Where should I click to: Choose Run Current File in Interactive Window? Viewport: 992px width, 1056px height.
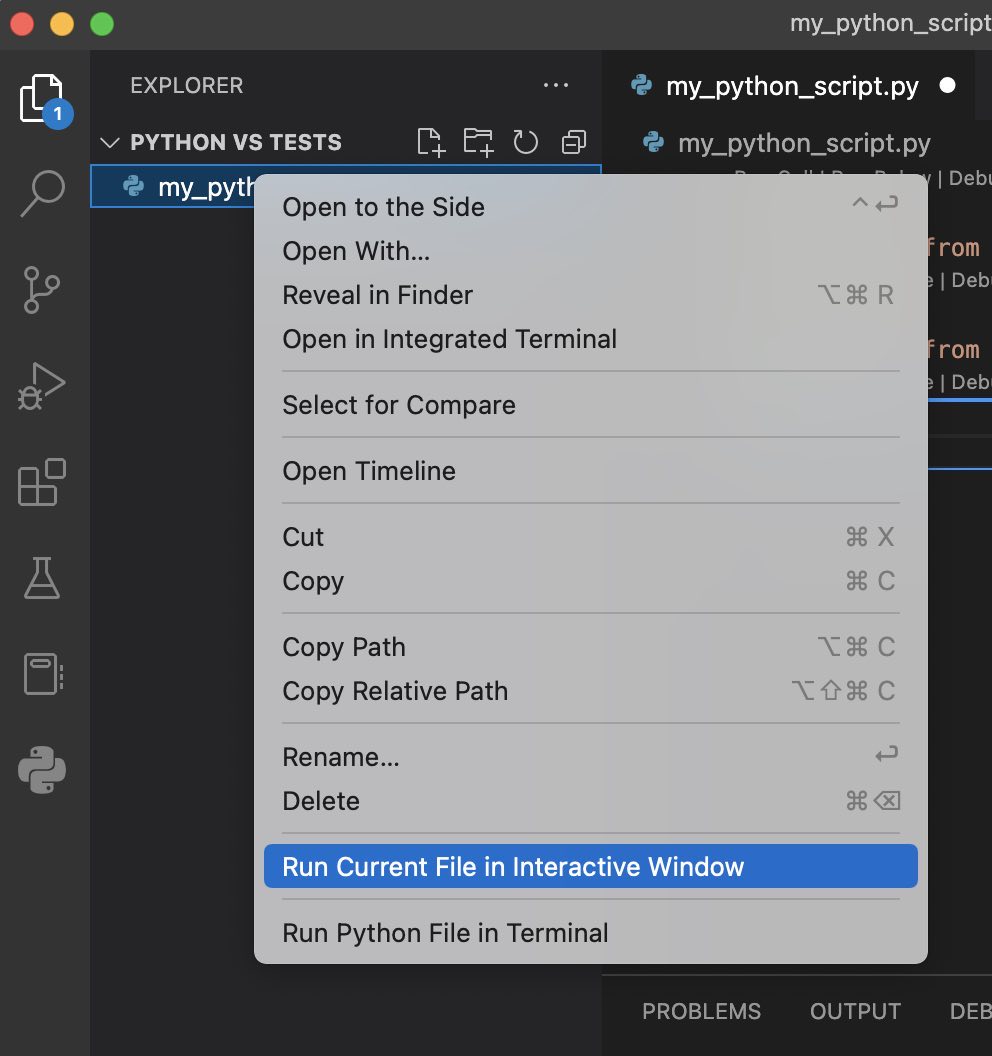pos(591,866)
